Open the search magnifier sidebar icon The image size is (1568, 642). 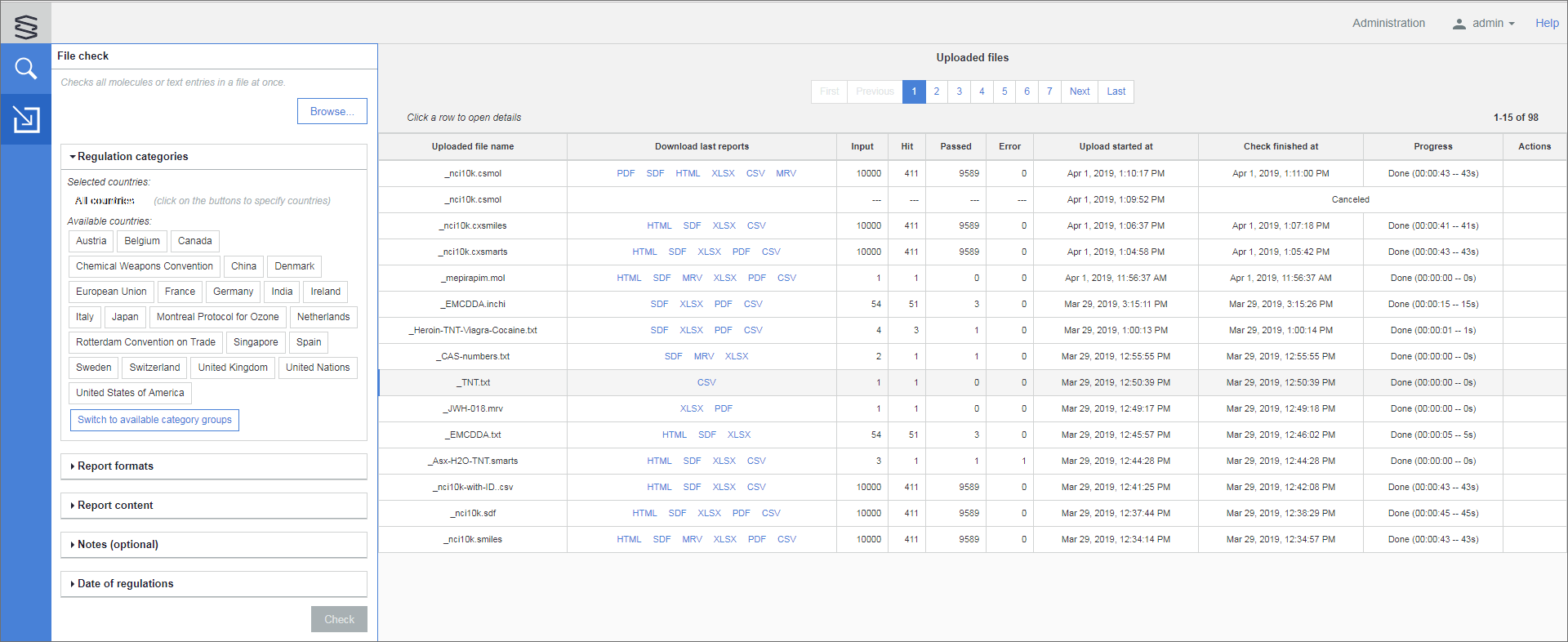pyautogui.click(x=26, y=69)
